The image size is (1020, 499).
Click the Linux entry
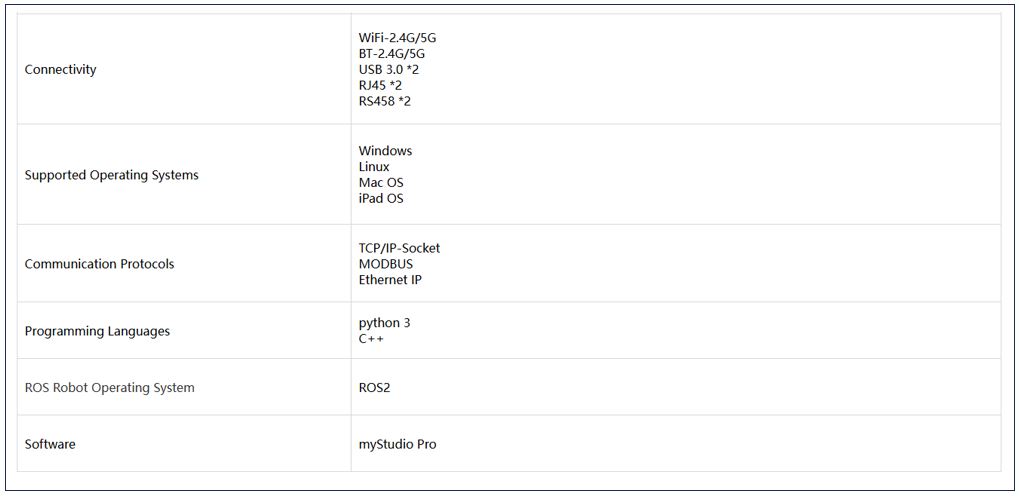(374, 167)
